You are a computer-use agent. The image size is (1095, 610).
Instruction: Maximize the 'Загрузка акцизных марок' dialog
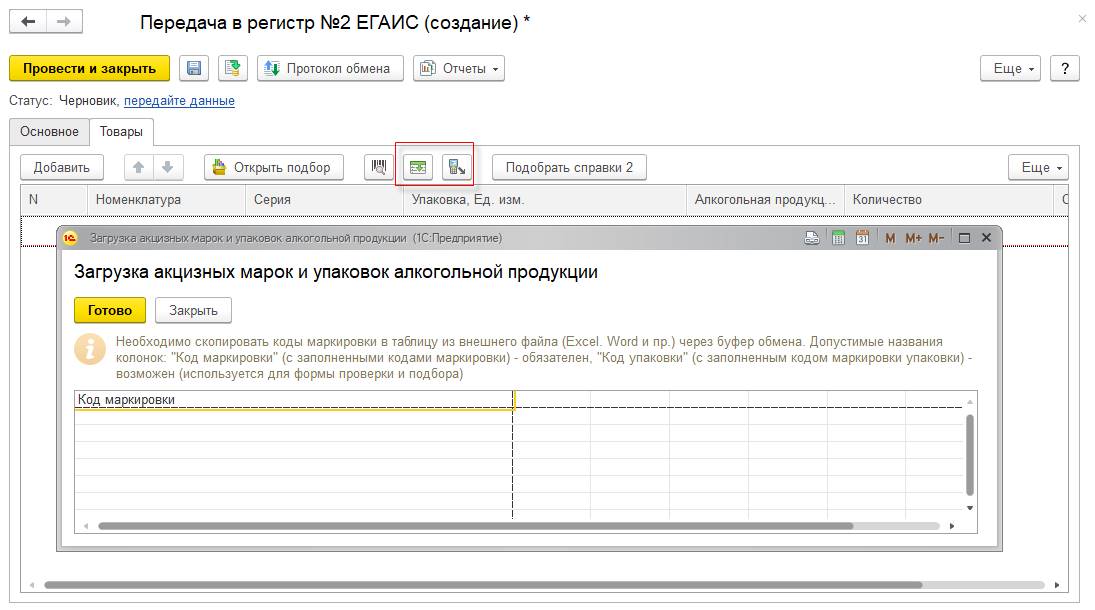pos(964,238)
